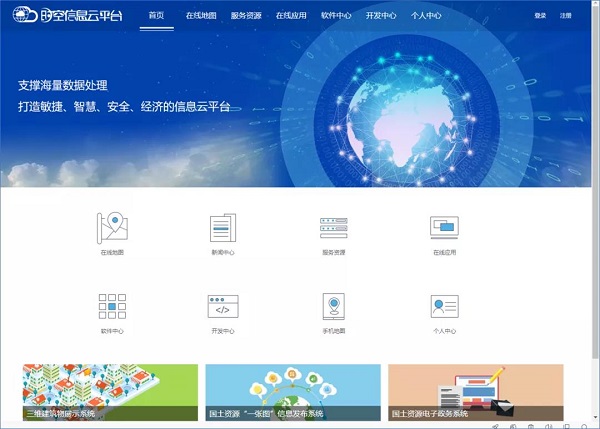Click the 注册 register link

pos(566,16)
